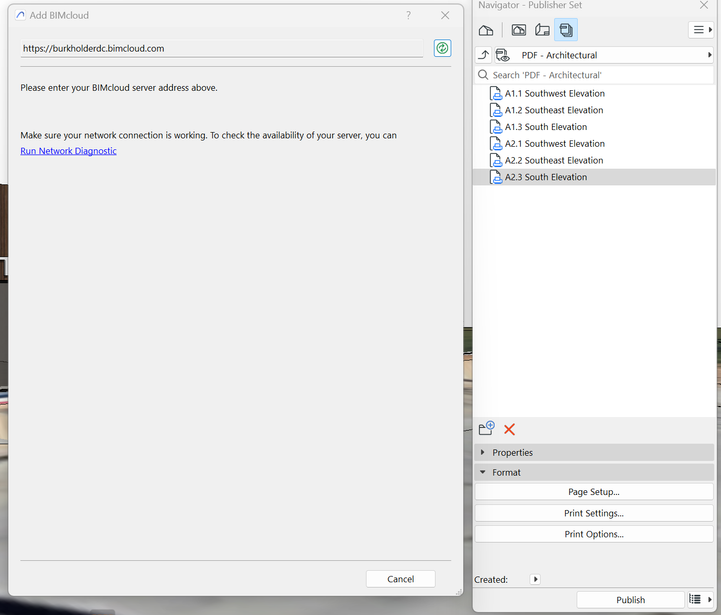The height and width of the screenshot is (615, 721).
Task: Open Page Setup dialog
Action: (x=594, y=492)
